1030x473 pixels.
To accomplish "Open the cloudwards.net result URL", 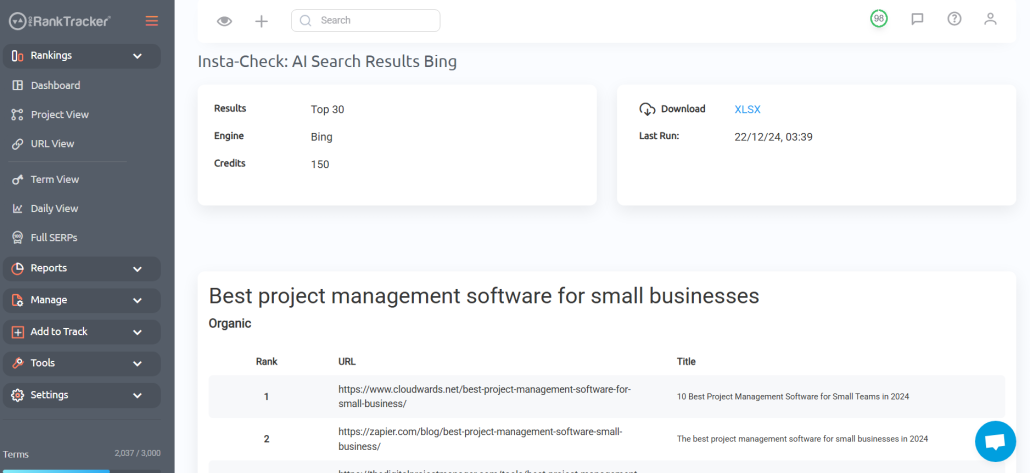I will [485, 396].
